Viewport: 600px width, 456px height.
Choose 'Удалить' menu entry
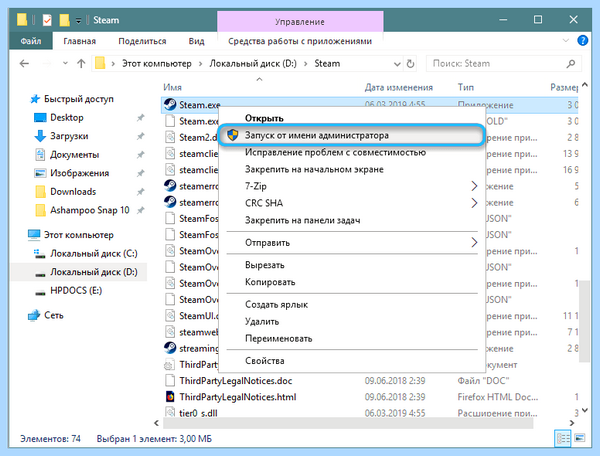(262, 321)
